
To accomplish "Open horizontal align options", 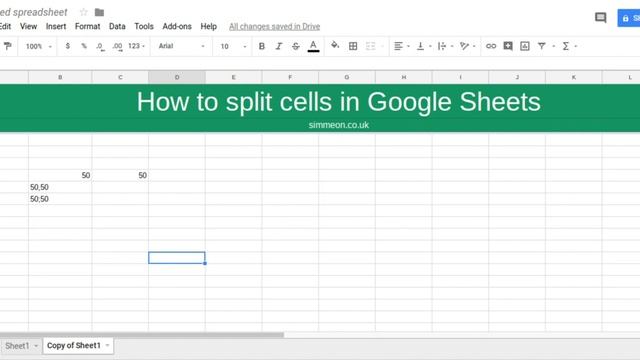I will (x=398, y=46).
